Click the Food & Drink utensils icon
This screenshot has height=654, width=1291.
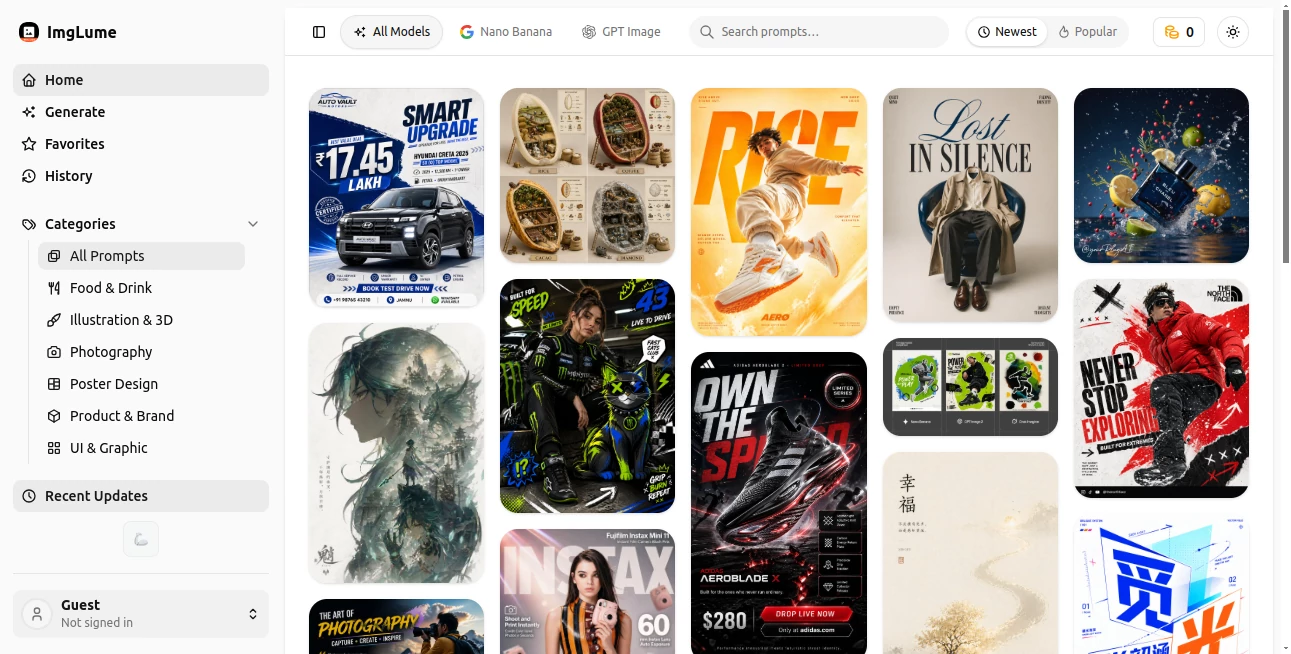pyautogui.click(x=54, y=288)
